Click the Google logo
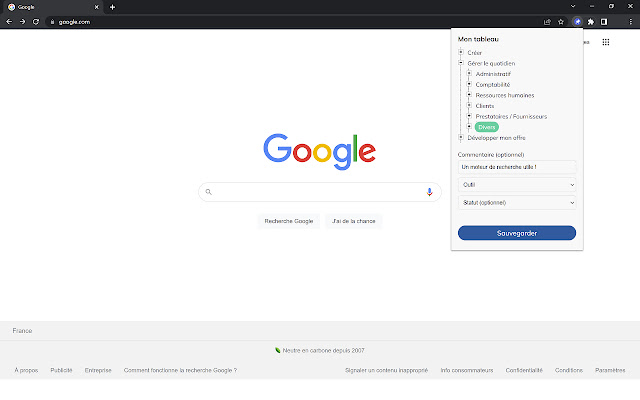 tap(320, 151)
